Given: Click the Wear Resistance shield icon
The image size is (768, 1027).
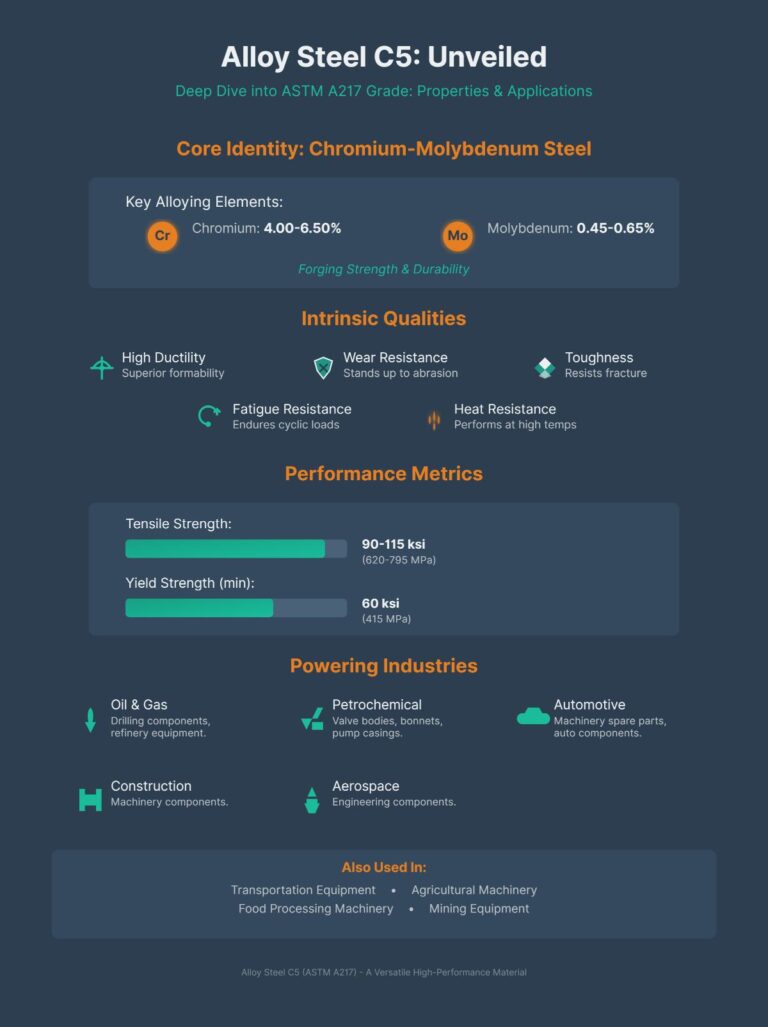Looking at the screenshot, I should coord(322,367).
